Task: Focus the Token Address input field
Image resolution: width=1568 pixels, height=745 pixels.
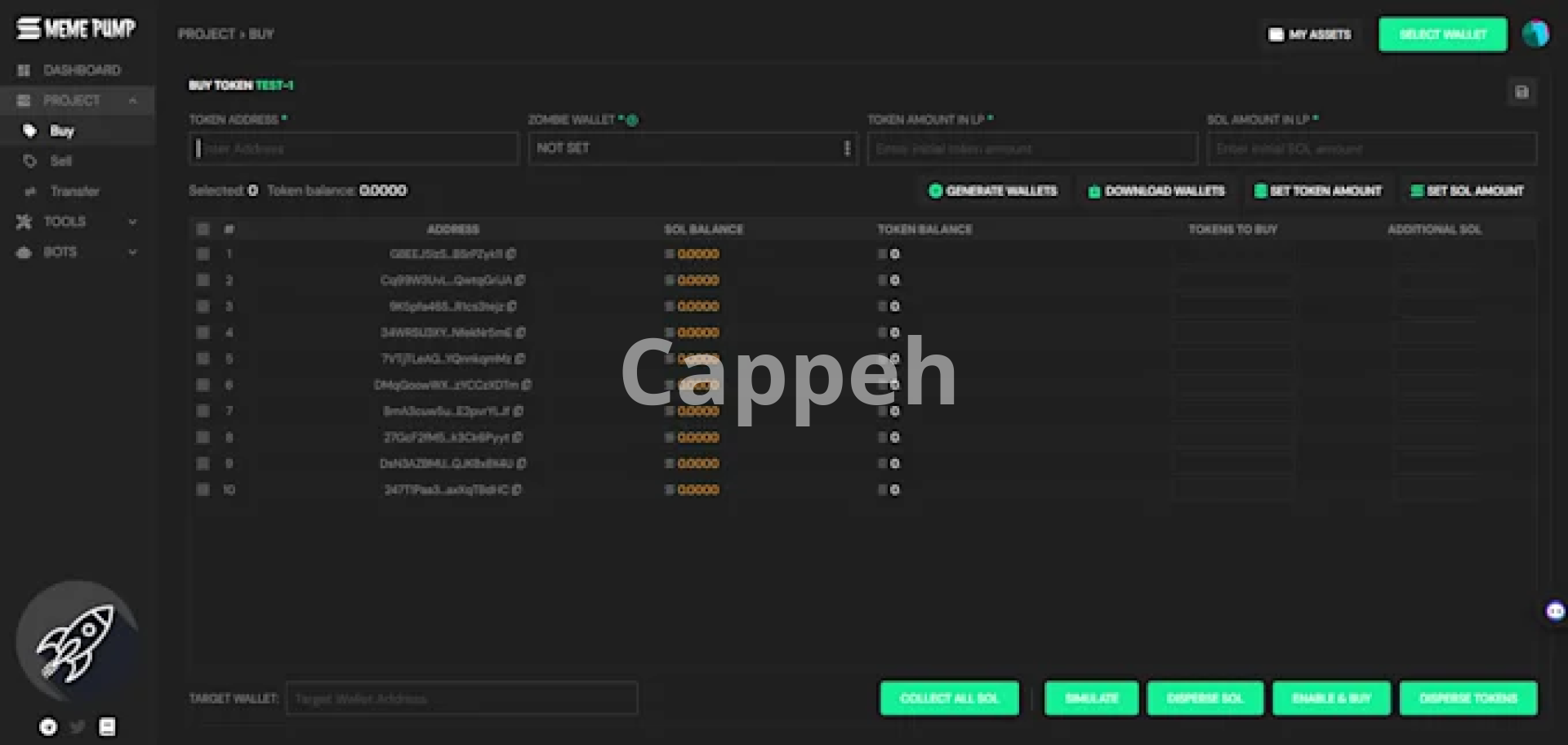Action: pyautogui.click(x=353, y=149)
